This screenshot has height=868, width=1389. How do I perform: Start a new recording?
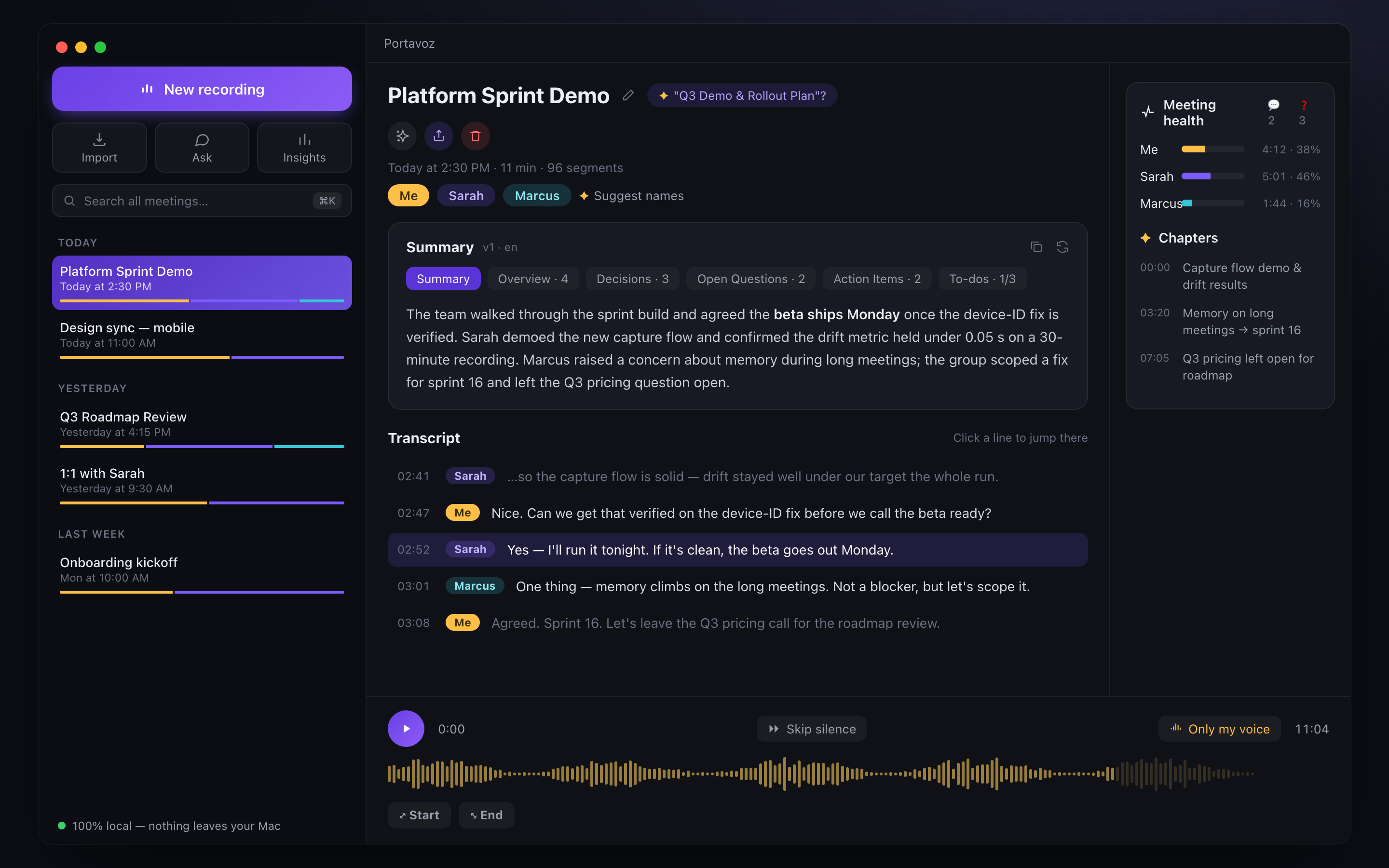(202, 89)
